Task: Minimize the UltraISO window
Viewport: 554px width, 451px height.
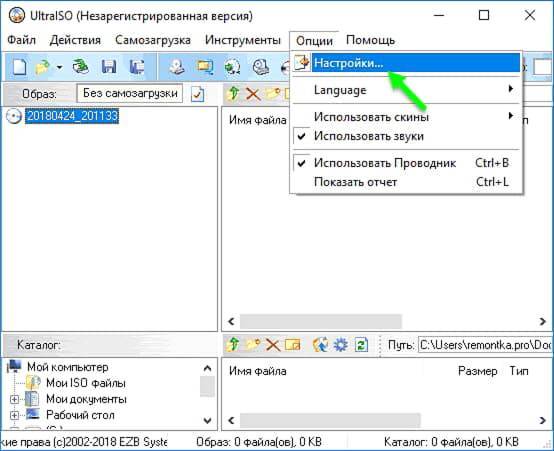Action: click(x=439, y=15)
